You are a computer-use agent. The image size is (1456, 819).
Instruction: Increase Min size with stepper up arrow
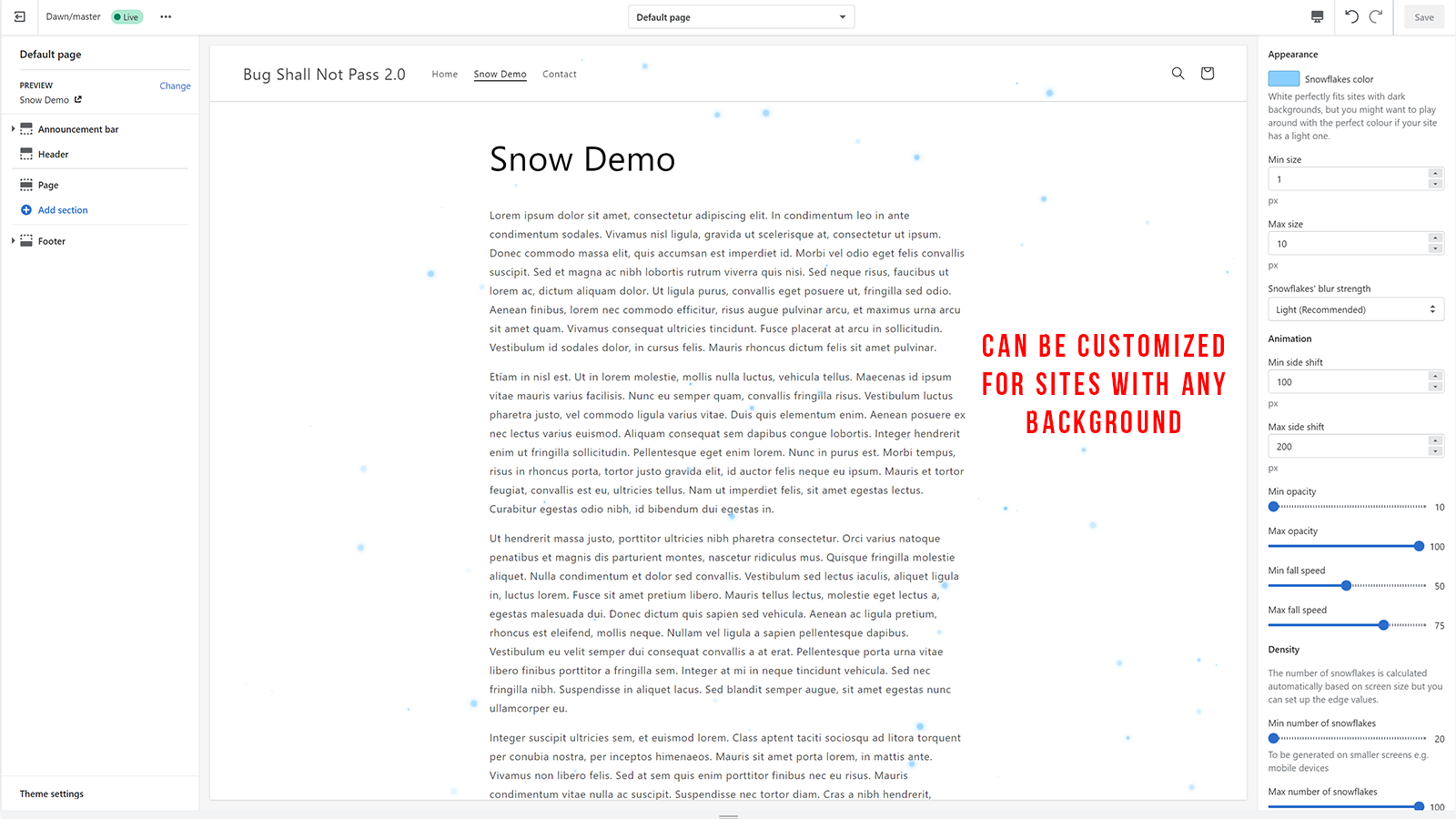[x=1435, y=174]
